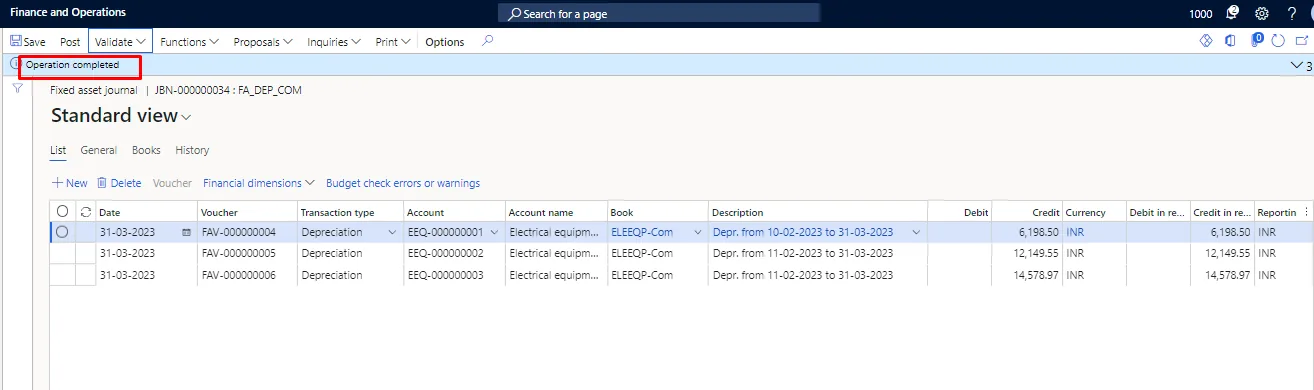This screenshot has width=1314, height=390.
Task: Open form in new window icon
Action: pyautogui.click(x=1301, y=41)
